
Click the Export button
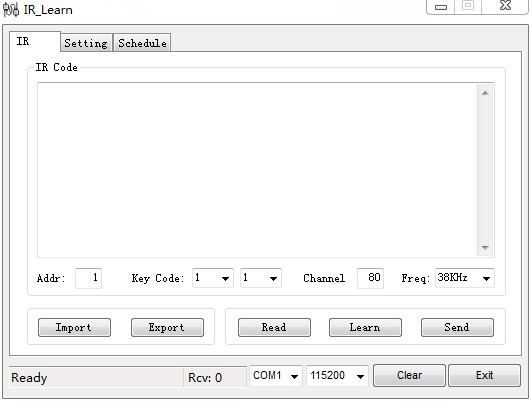coord(167,328)
